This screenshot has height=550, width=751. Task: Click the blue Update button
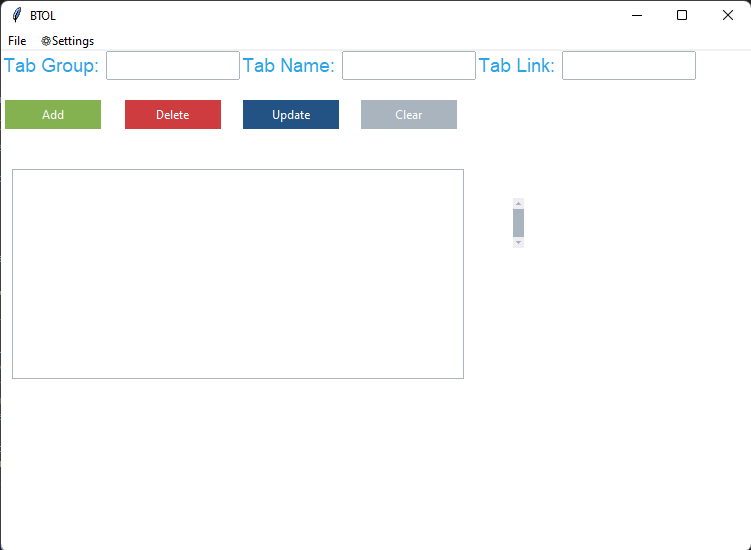coord(291,115)
